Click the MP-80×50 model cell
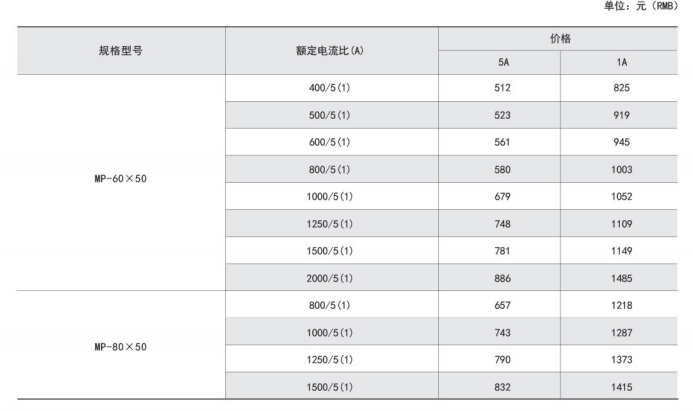The height and width of the screenshot is (411, 693). 119,345
